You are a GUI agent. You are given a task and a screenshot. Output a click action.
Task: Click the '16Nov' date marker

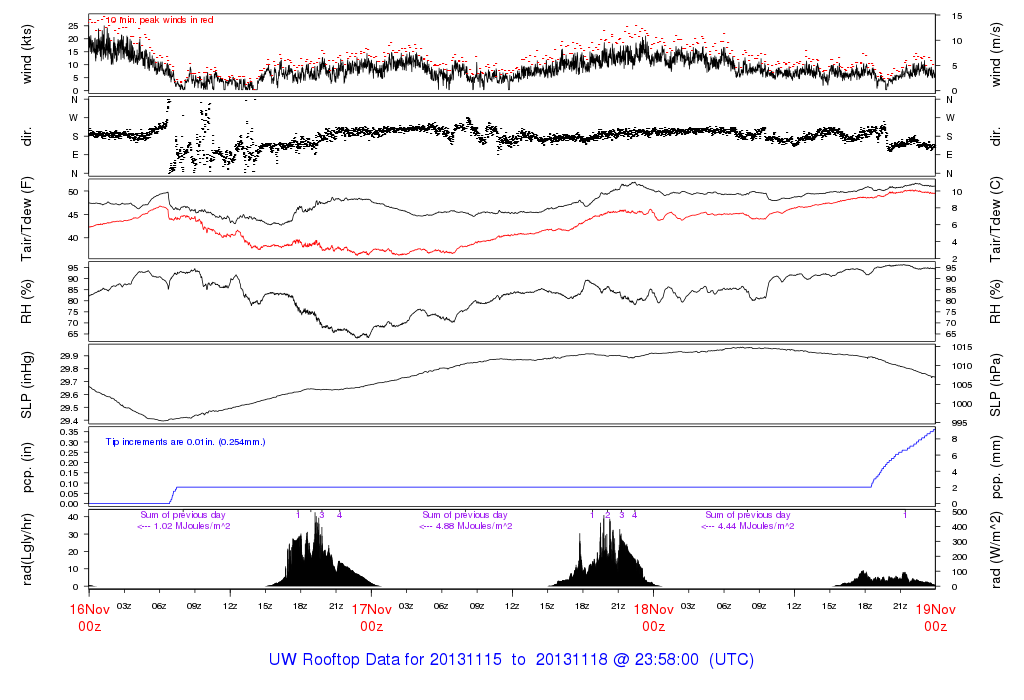pyautogui.click(x=89, y=610)
